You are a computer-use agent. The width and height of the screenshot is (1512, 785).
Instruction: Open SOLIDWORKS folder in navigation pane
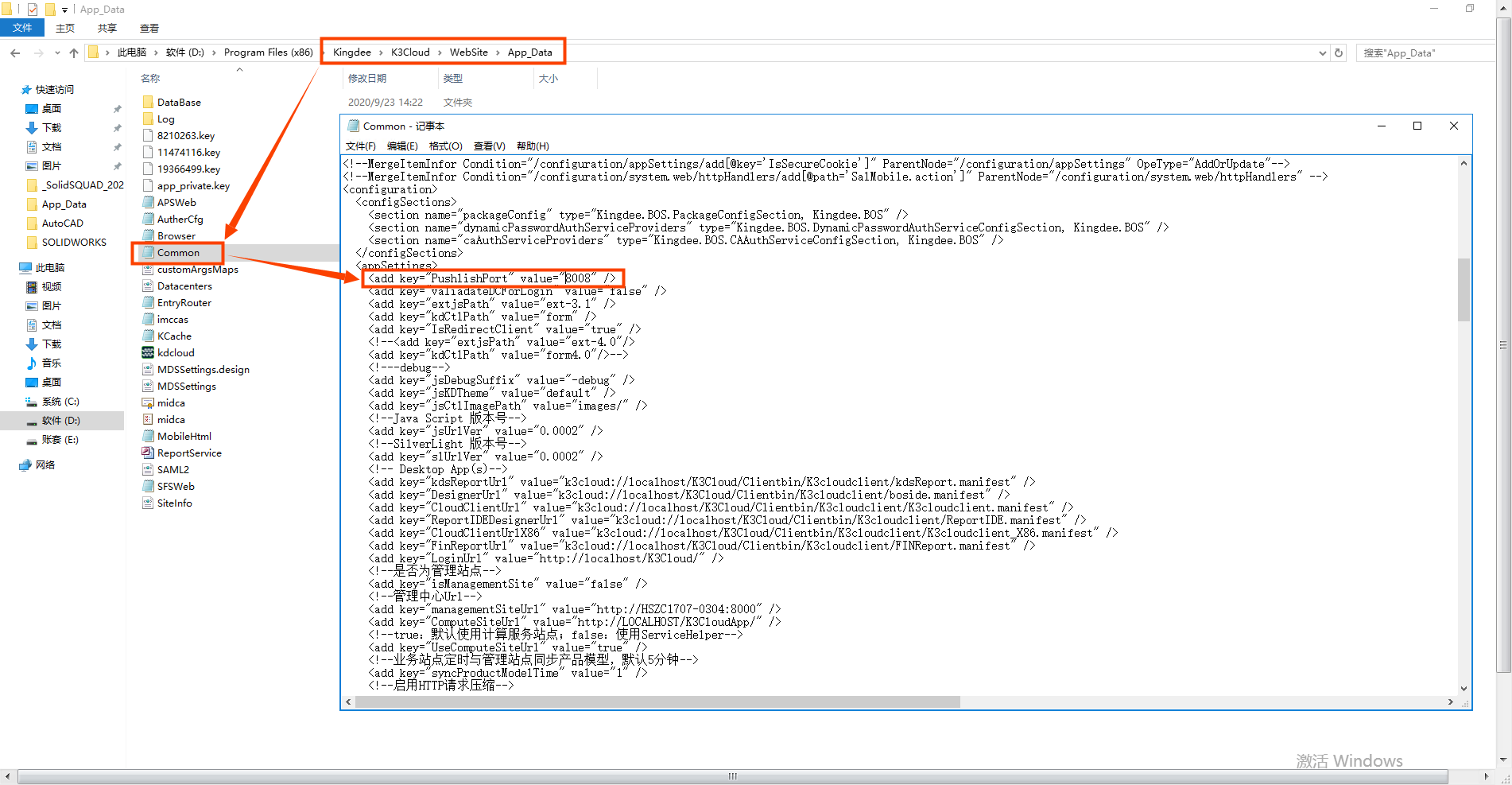pos(74,242)
